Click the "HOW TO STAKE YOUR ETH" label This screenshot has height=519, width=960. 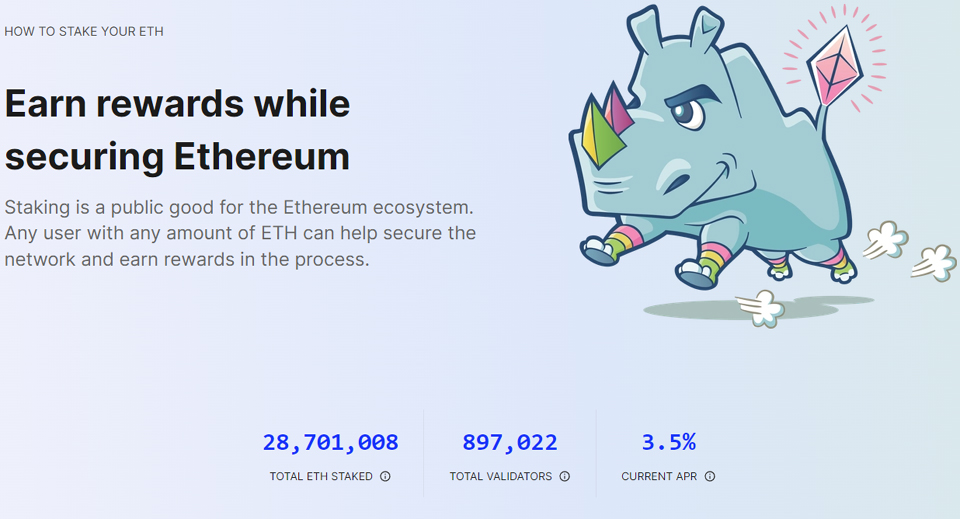[x=84, y=31]
